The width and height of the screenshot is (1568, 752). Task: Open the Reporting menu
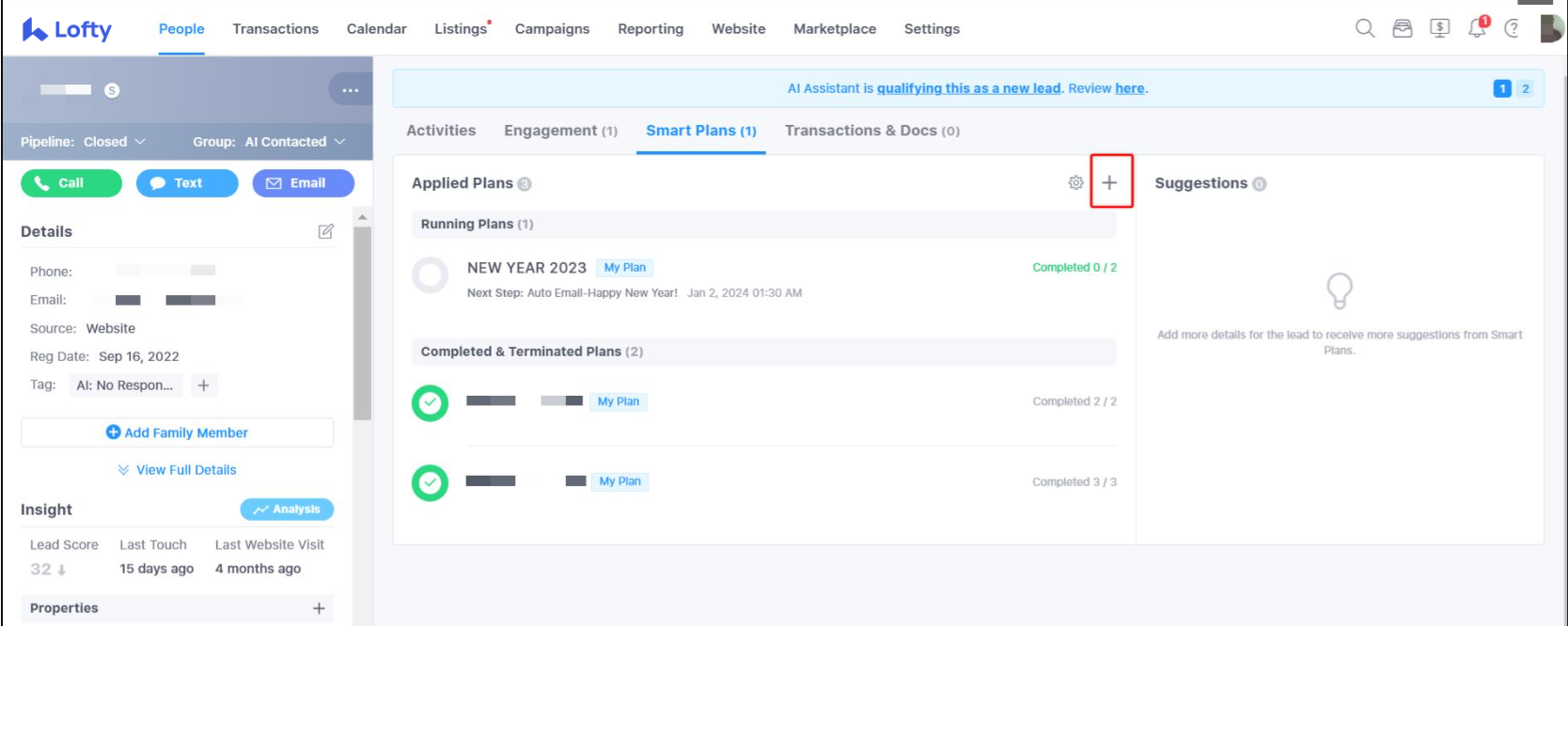pyautogui.click(x=651, y=29)
